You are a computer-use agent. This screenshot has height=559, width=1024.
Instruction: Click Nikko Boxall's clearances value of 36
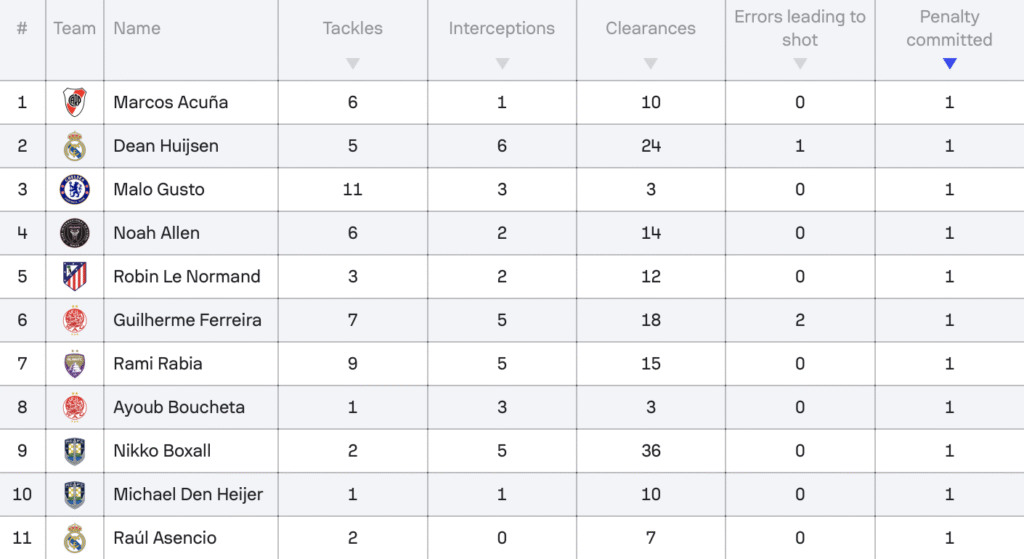pos(651,451)
